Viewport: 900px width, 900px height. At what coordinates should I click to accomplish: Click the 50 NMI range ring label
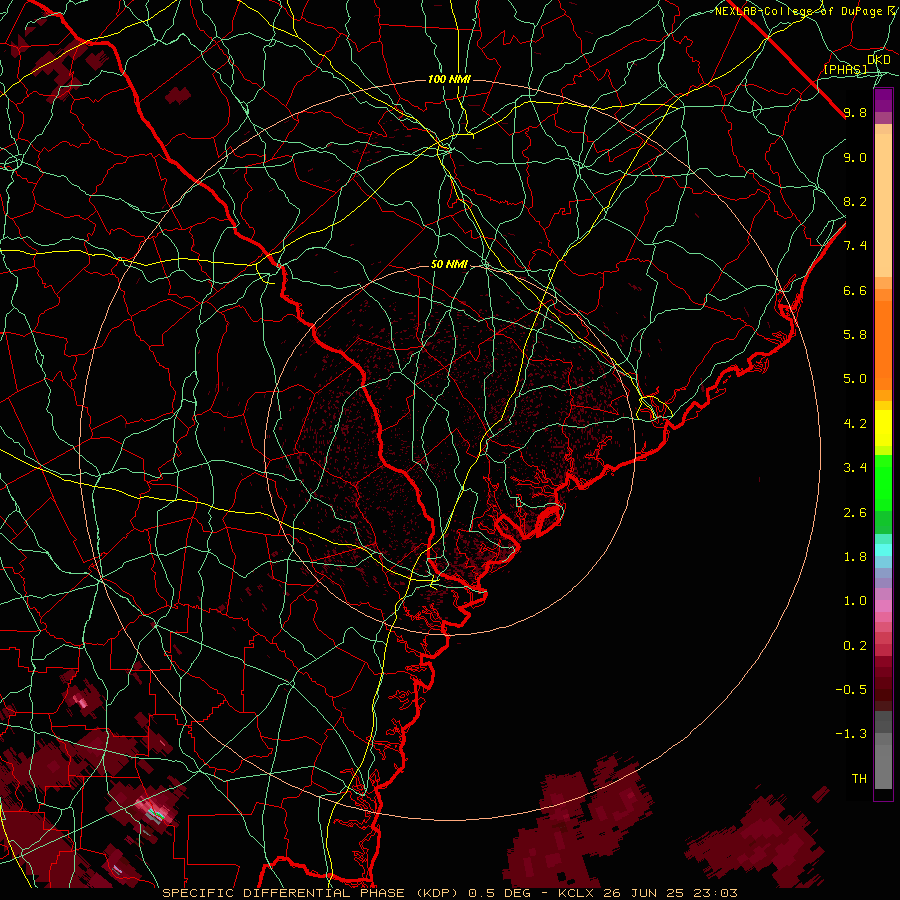449,265
